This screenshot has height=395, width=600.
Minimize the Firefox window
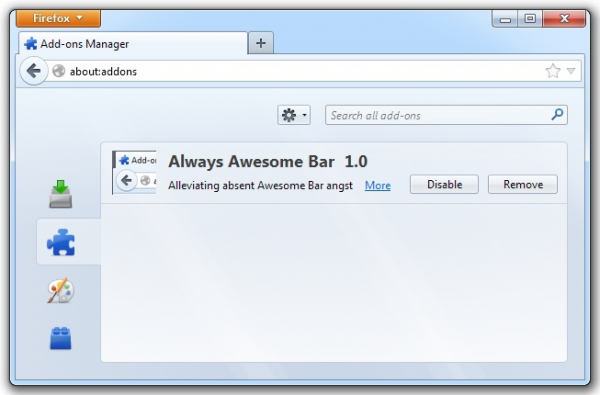[505, 18]
